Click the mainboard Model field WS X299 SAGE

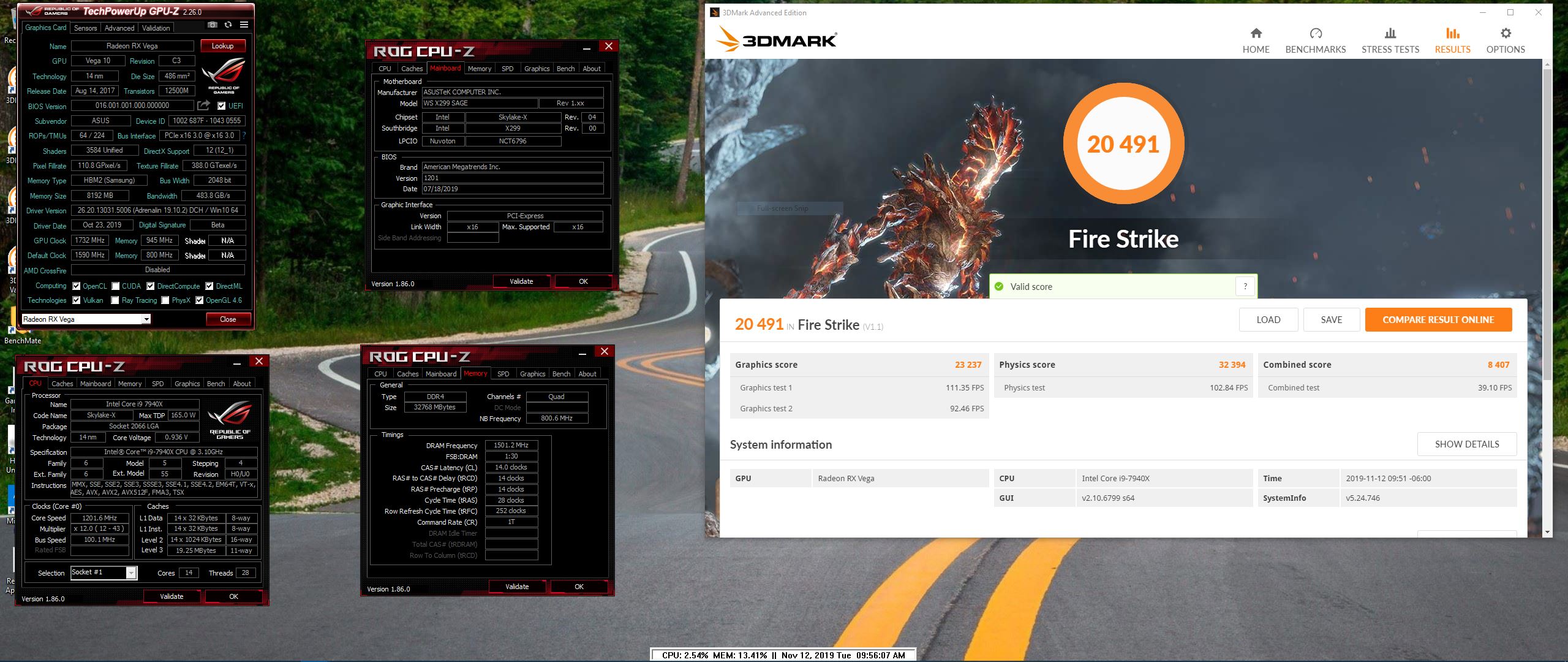(480, 103)
